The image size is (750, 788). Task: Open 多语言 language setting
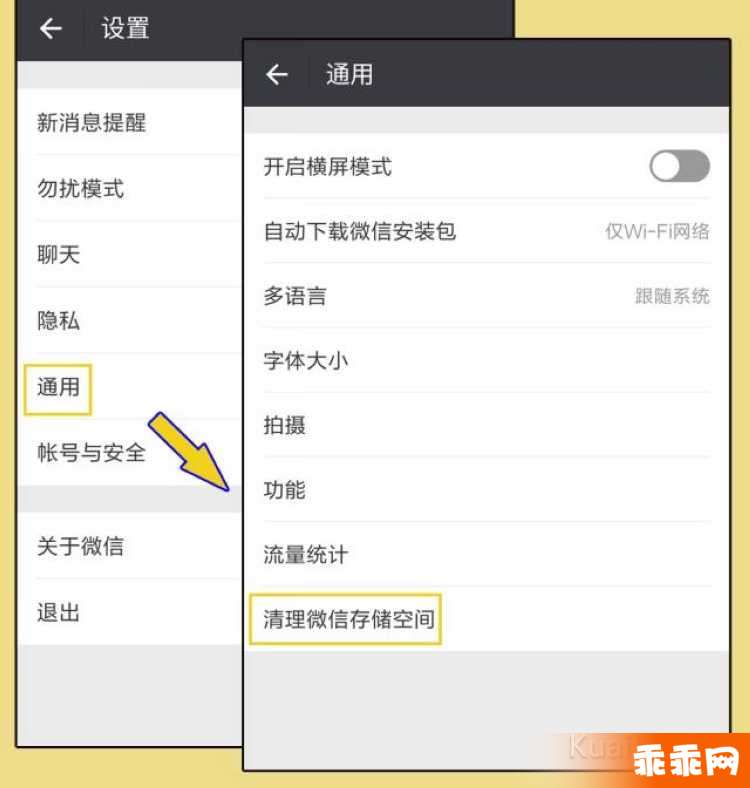487,296
